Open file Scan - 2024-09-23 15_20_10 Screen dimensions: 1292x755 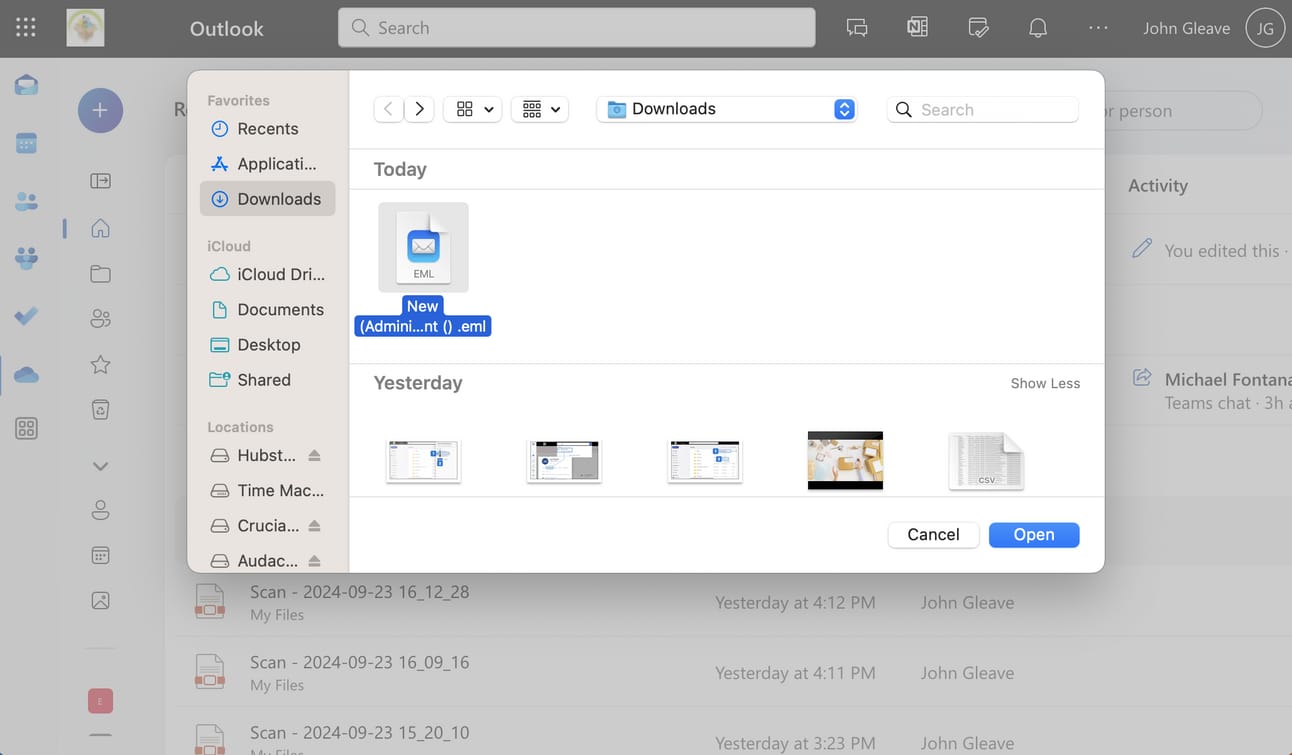pyautogui.click(x=359, y=733)
